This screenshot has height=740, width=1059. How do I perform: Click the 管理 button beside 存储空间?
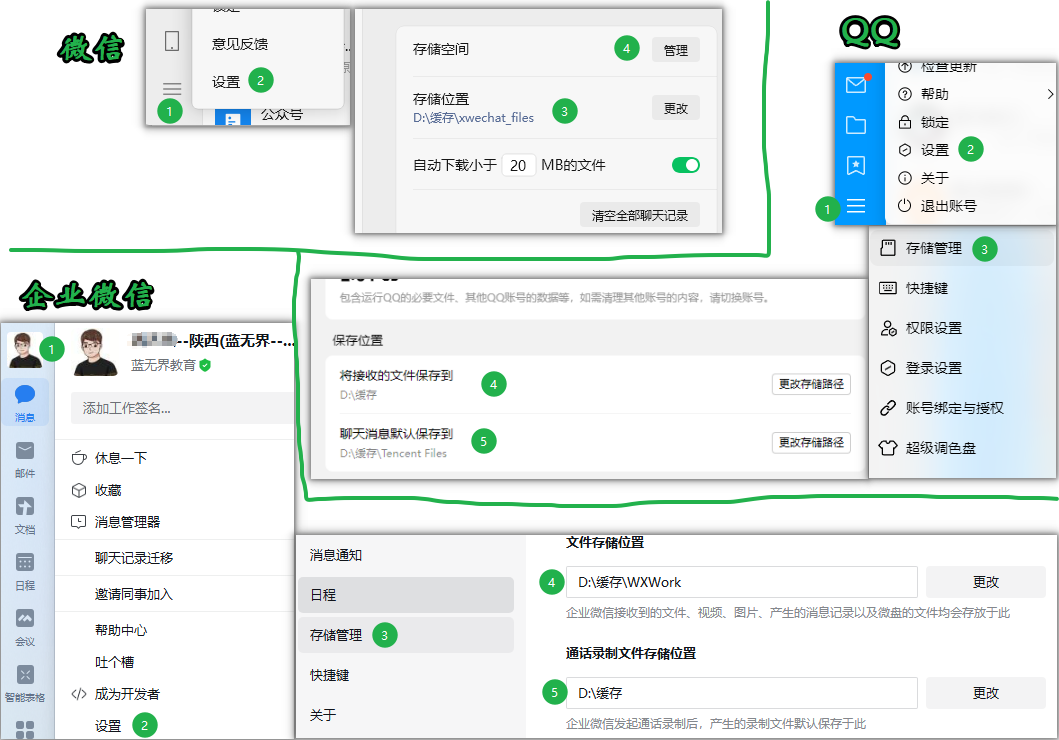click(675, 50)
